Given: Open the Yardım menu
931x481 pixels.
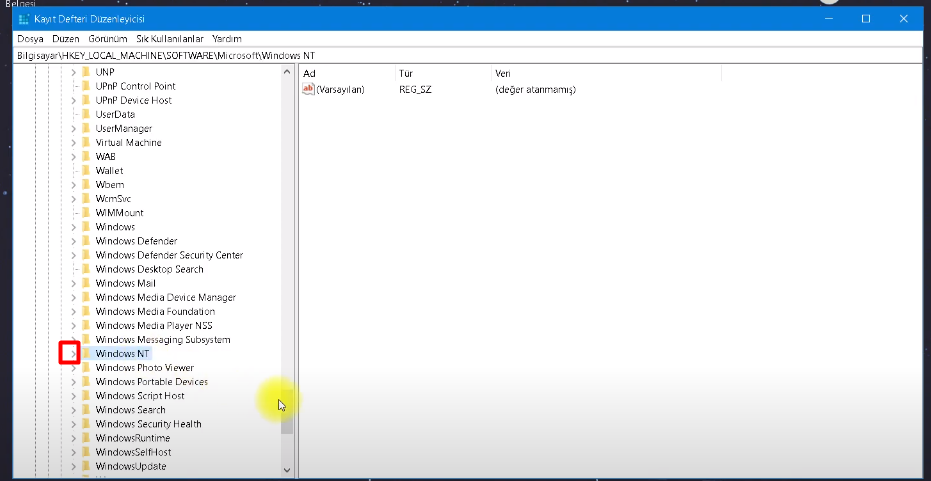Looking at the screenshot, I should (x=227, y=39).
